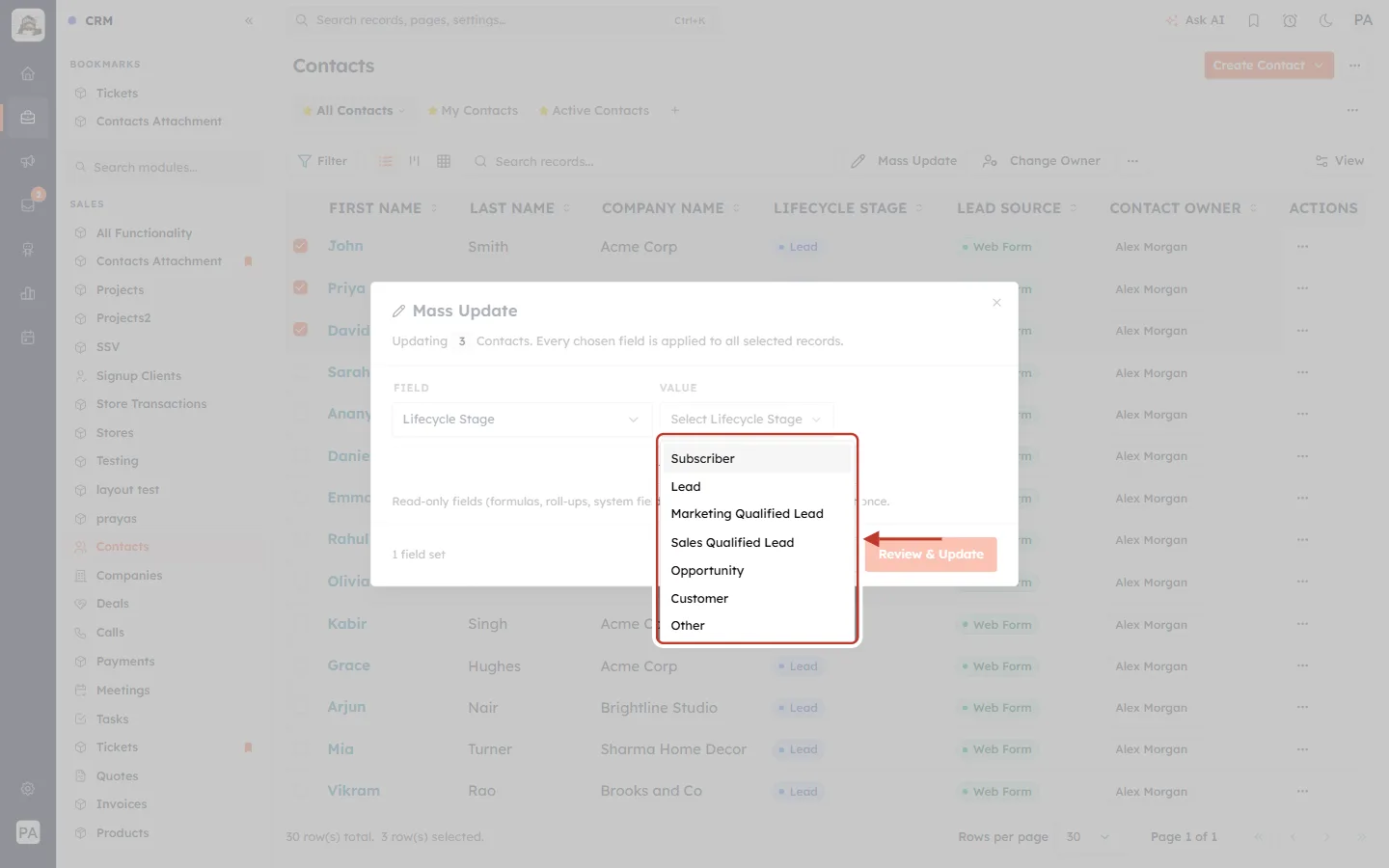The image size is (1389, 868).
Task: Select Opportunity in the dropdown list
Action: 757,571
